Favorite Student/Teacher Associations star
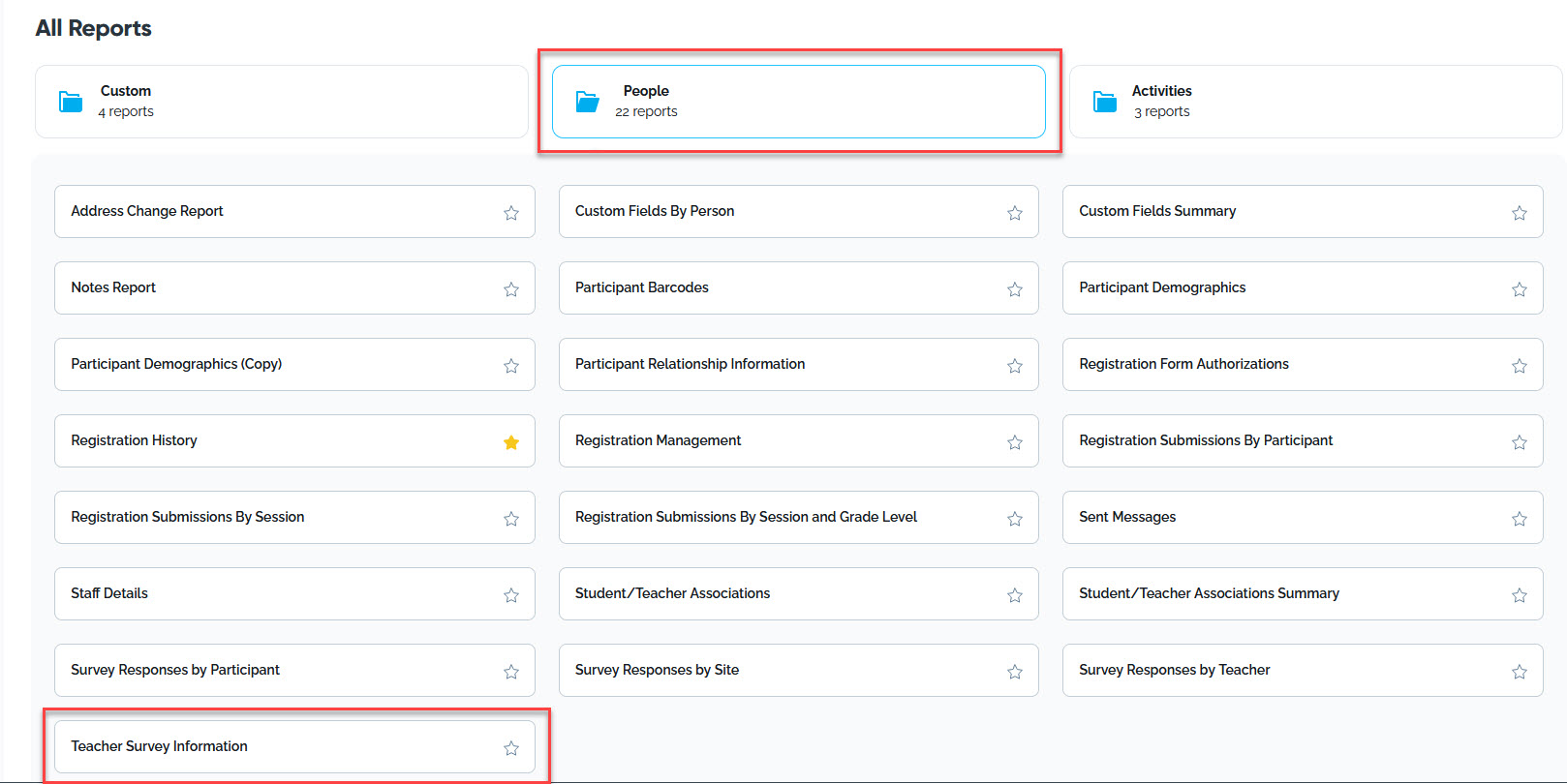The width and height of the screenshot is (1567, 784). pos(1015,595)
